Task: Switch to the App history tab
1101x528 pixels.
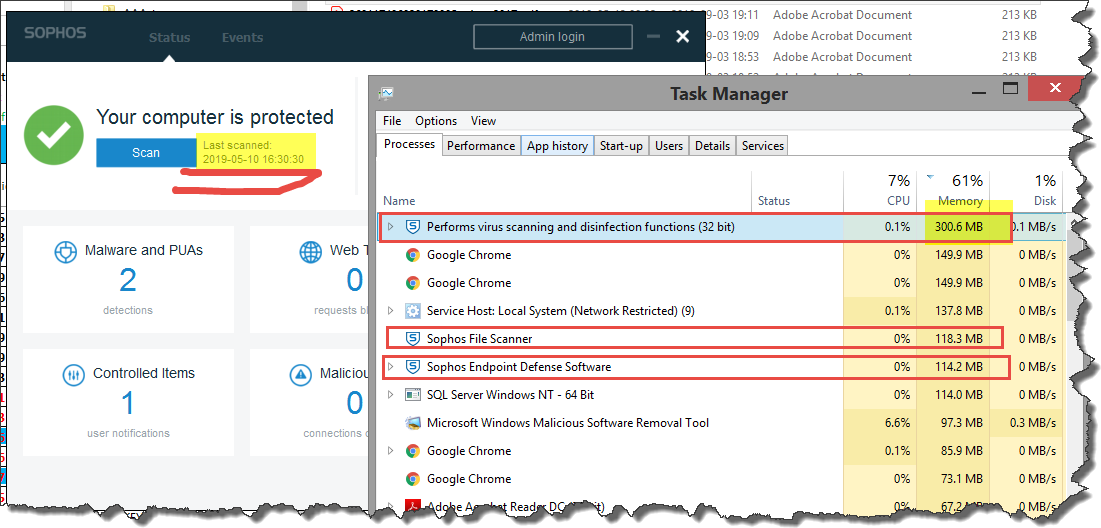Action: click(x=558, y=146)
